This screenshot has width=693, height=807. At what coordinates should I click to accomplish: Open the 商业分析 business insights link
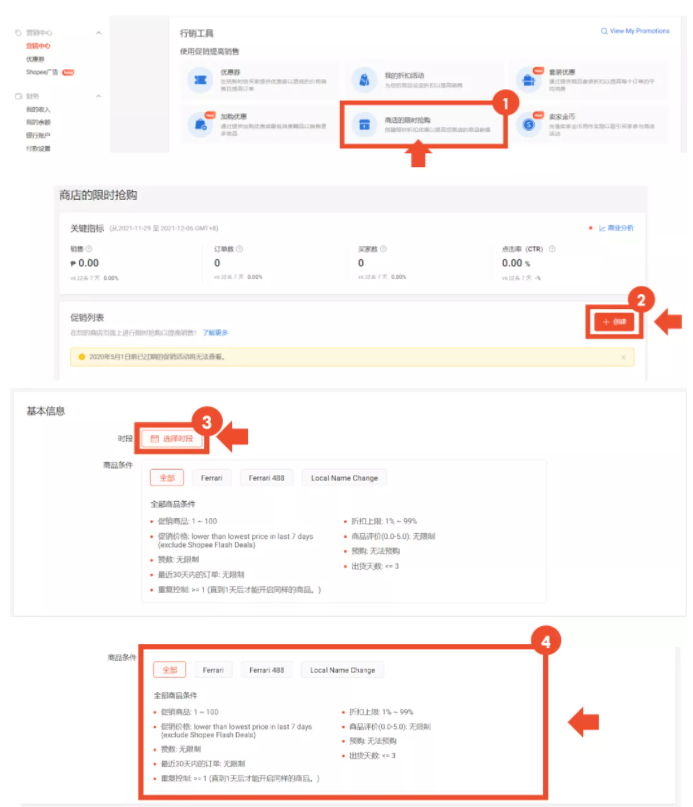point(620,228)
